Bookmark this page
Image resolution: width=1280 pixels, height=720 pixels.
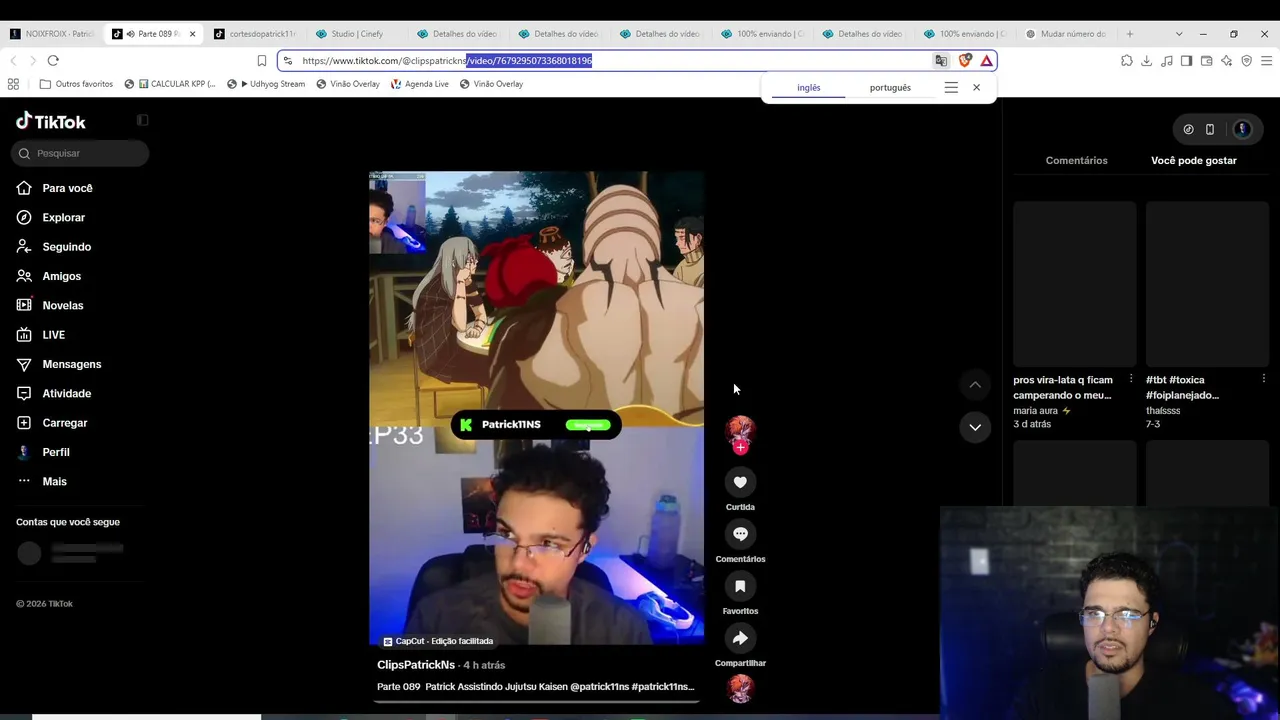pyautogui.click(x=262, y=61)
